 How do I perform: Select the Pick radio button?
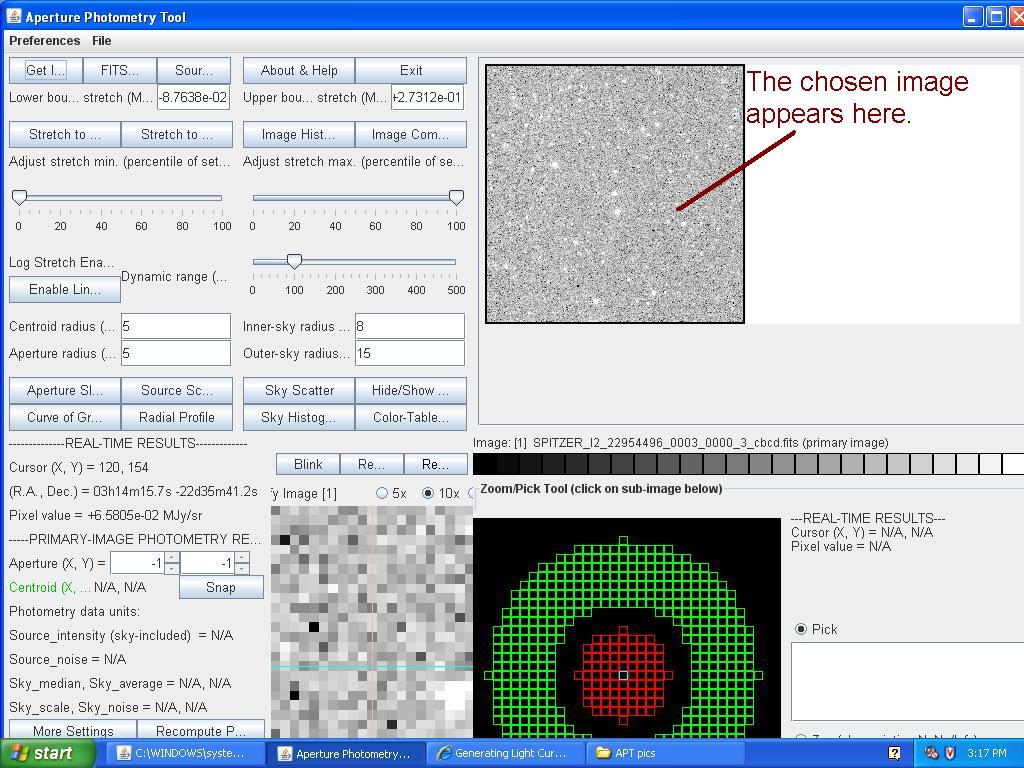click(x=801, y=629)
